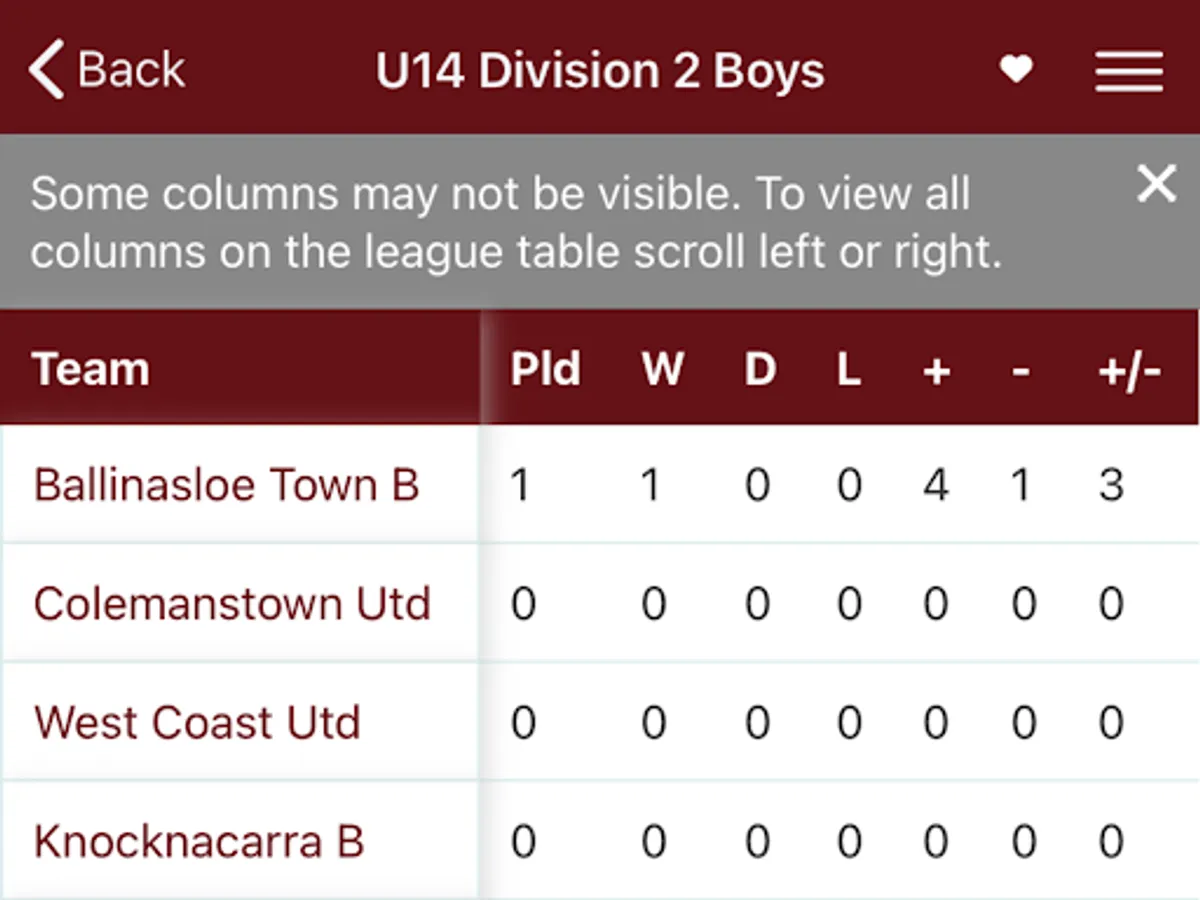1200x900 pixels.
Task: Tap the U14 Division 2 Boys title
Action: tap(600, 71)
